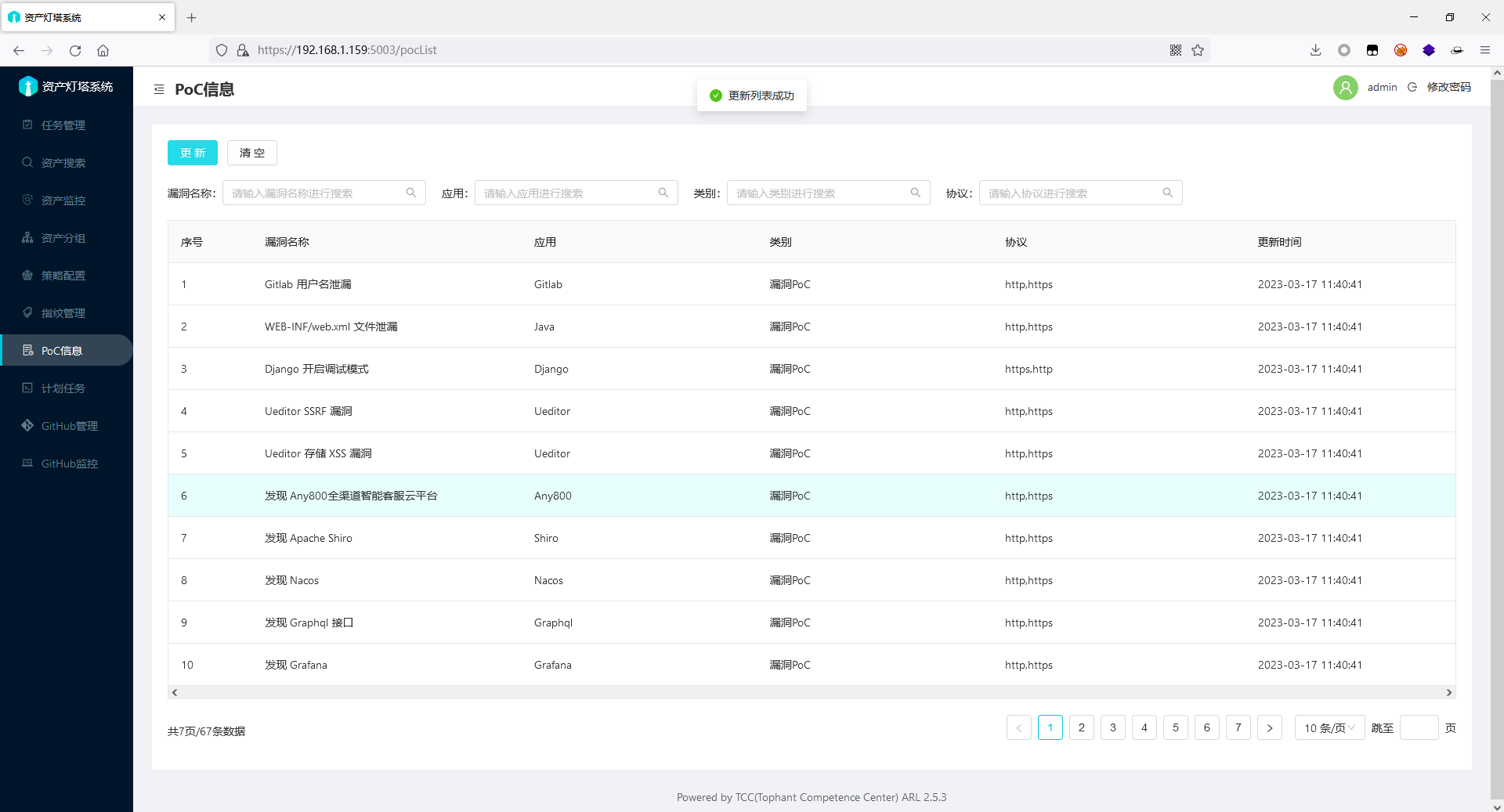Click the next page arrow
The width and height of the screenshot is (1504, 812).
pyautogui.click(x=1270, y=727)
